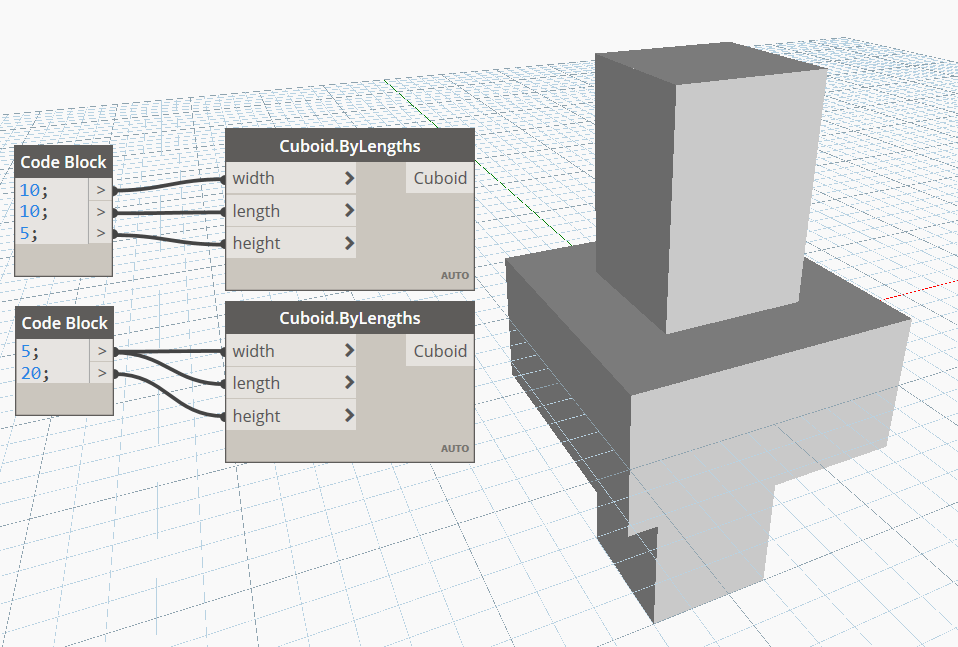Select the lower Cuboid.ByLengths node header
The height and width of the screenshot is (647, 958).
pyautogui.click(x=350, y=318)
